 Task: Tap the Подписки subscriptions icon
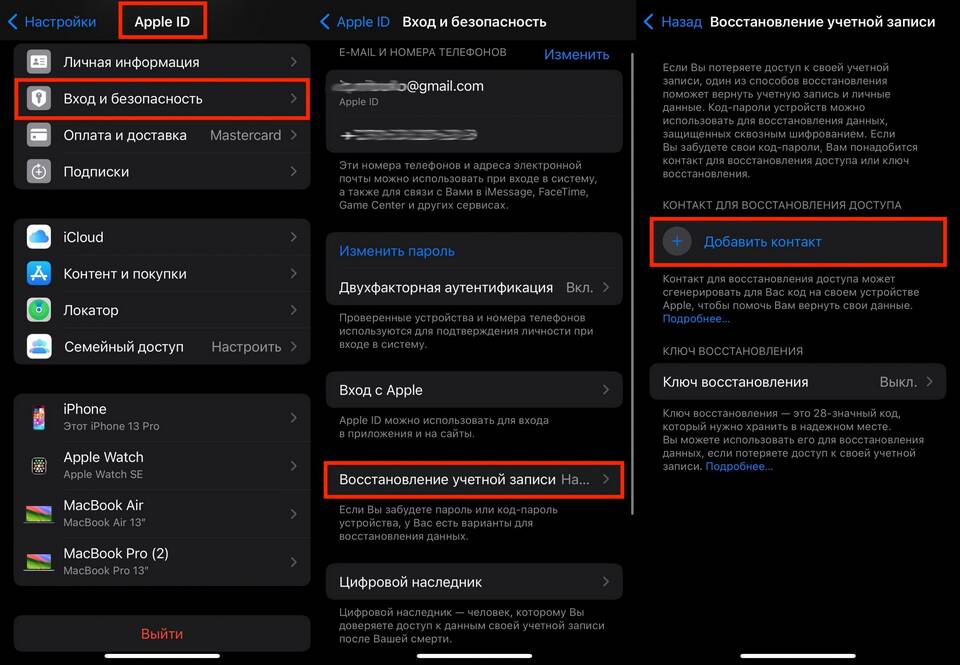[x=39, y=171]
